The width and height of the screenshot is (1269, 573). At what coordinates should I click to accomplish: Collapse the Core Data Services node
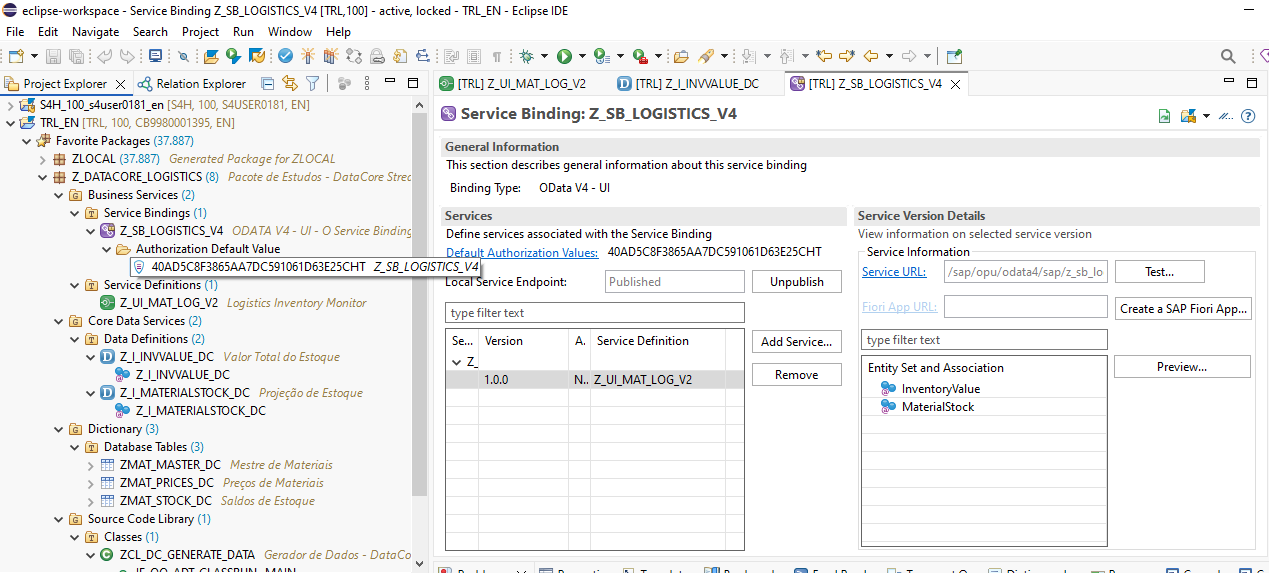click(x=60, y=321)
